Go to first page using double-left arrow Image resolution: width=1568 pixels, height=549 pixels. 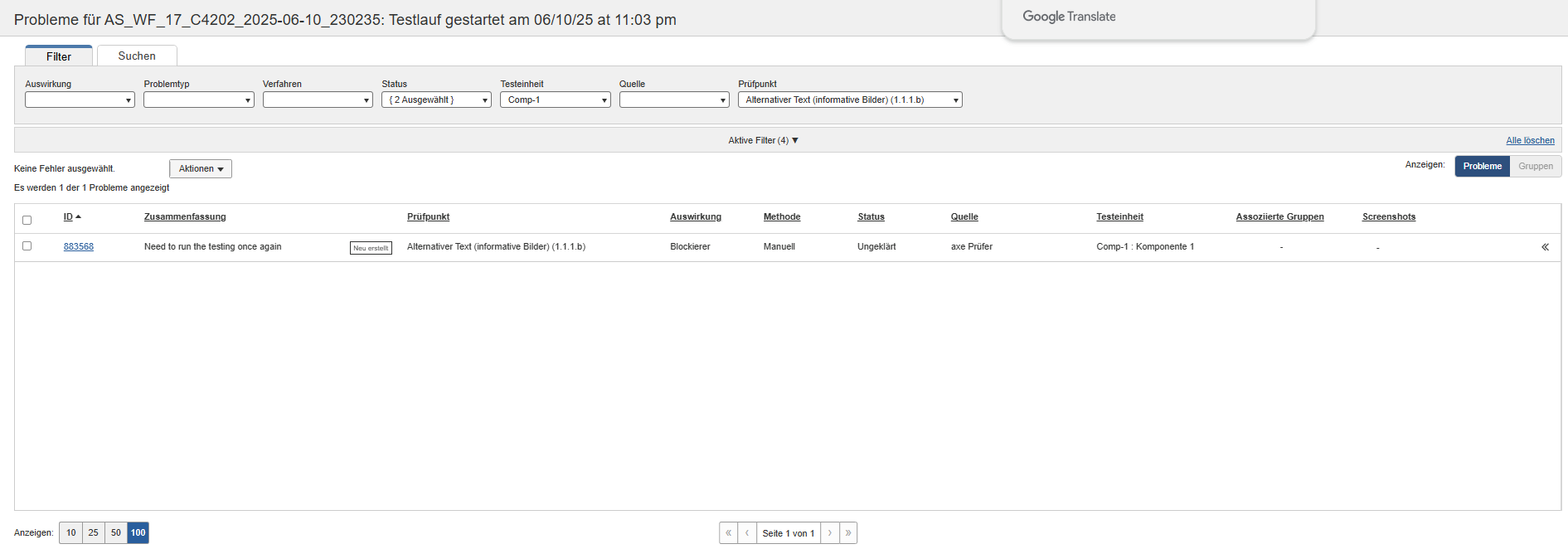[728, 533]
